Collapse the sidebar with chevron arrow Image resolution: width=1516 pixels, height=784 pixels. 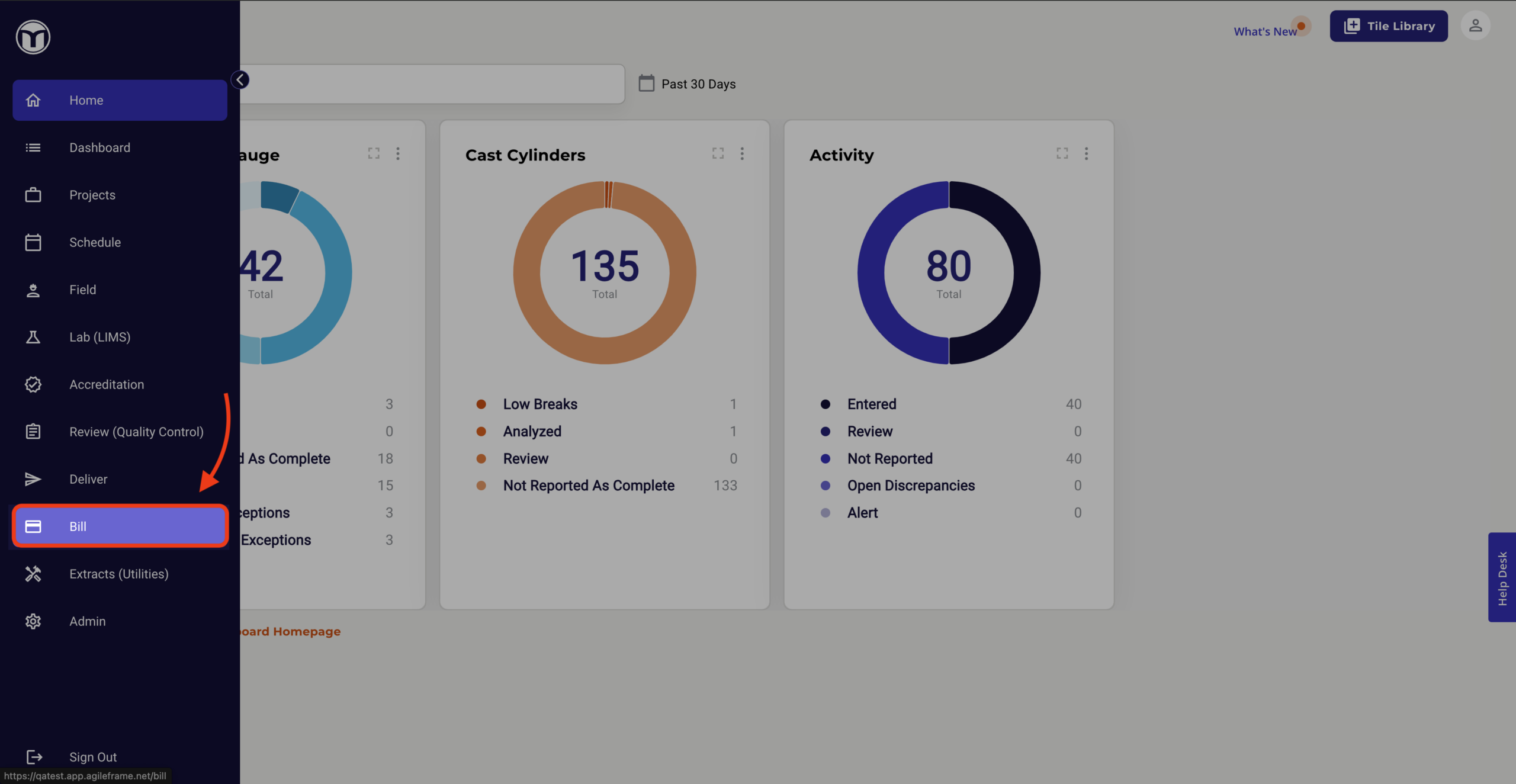(x=240, y=80)
